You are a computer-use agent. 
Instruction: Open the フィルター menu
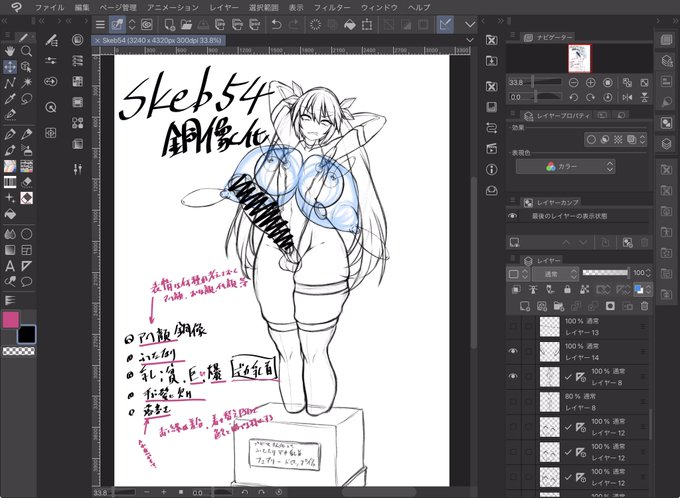(332, 7)
